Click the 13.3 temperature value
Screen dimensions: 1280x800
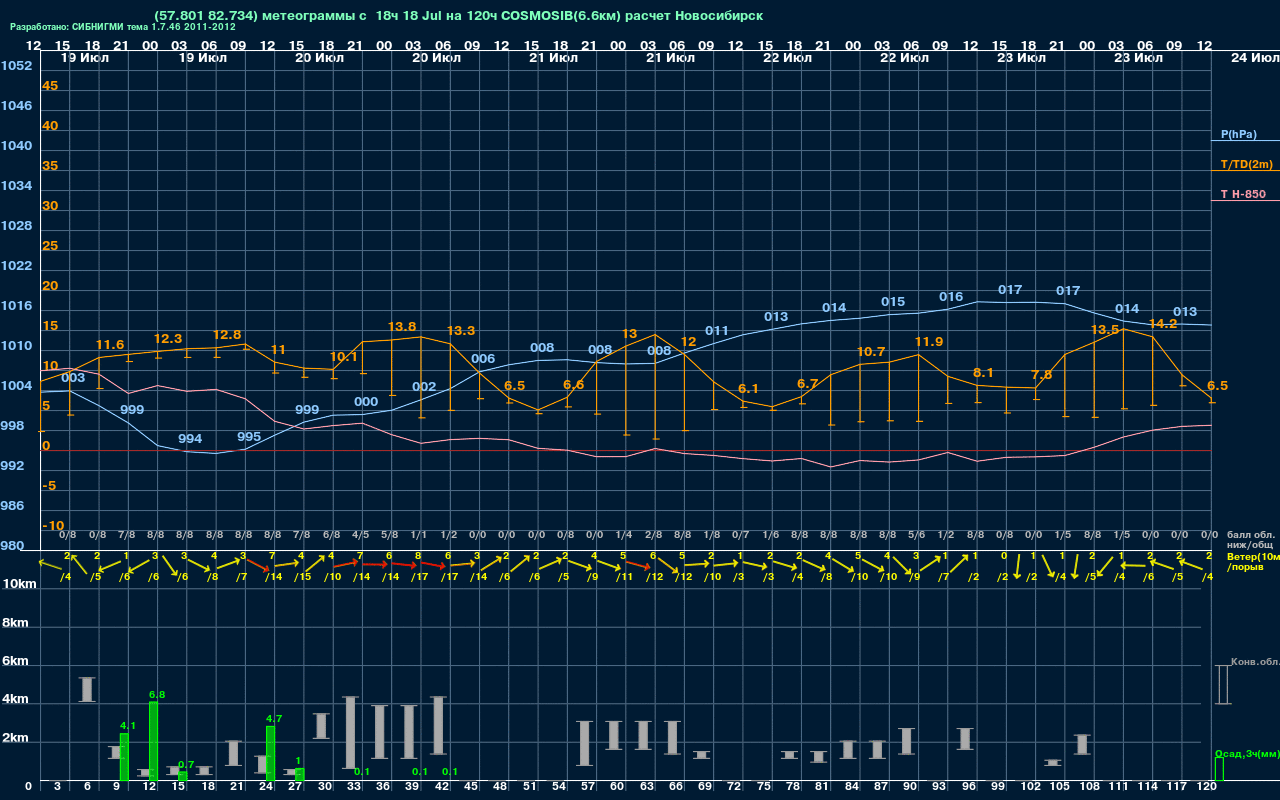click(461, 331)
